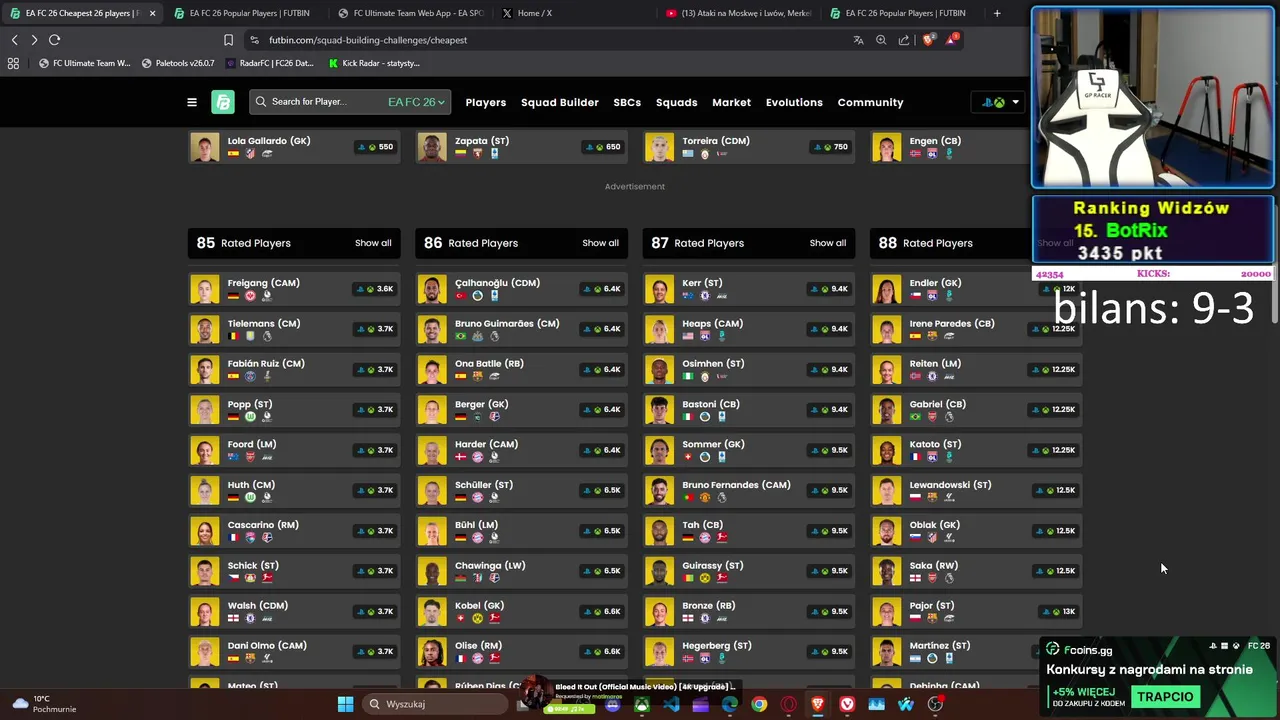Show all 86 Rated Players
Screen dimensions: 1280x720
(600, 243)
